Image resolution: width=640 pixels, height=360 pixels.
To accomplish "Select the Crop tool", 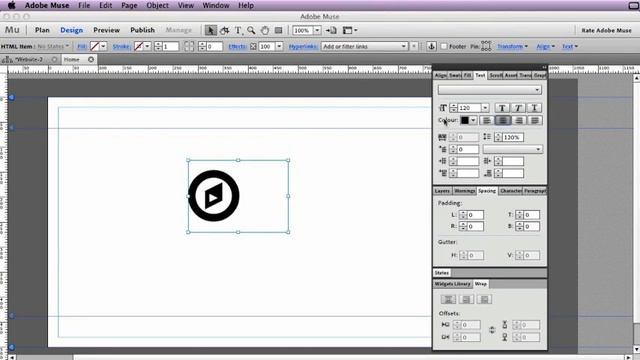I will tap(224, 30).
